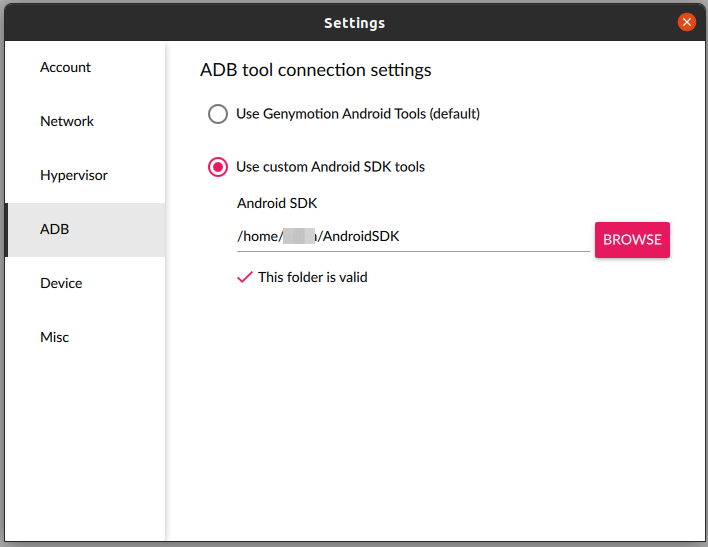Open the Device settings tab

tap(61, 284)
